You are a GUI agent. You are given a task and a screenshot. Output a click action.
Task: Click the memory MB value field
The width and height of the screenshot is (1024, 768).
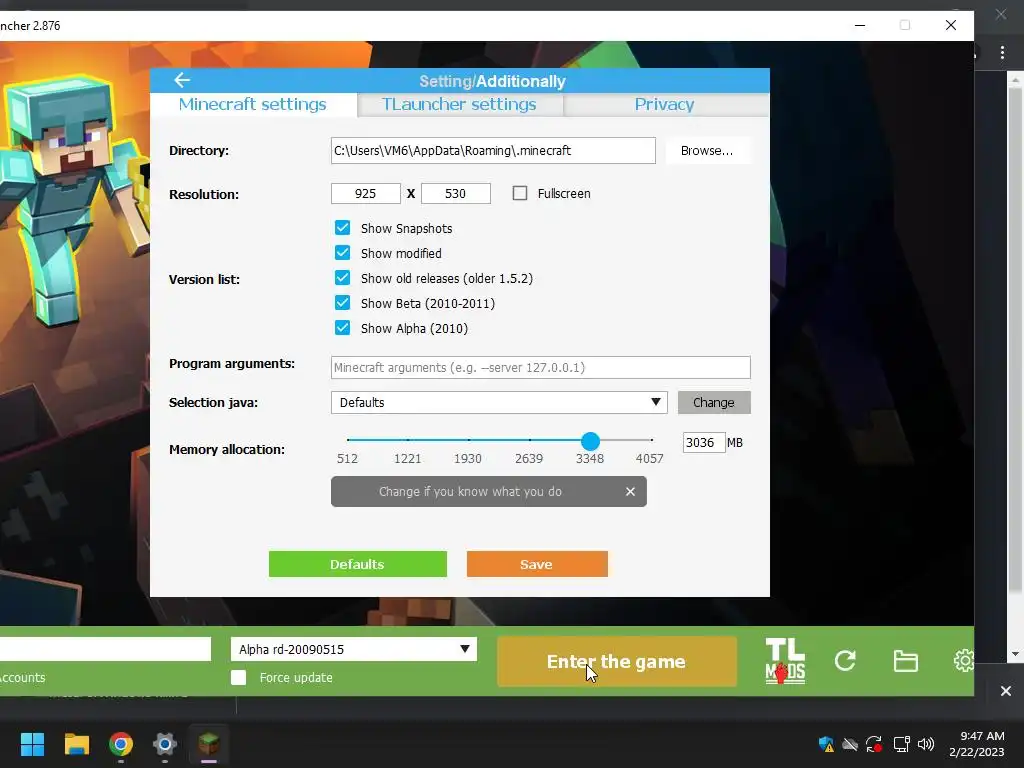coord(704,442)
